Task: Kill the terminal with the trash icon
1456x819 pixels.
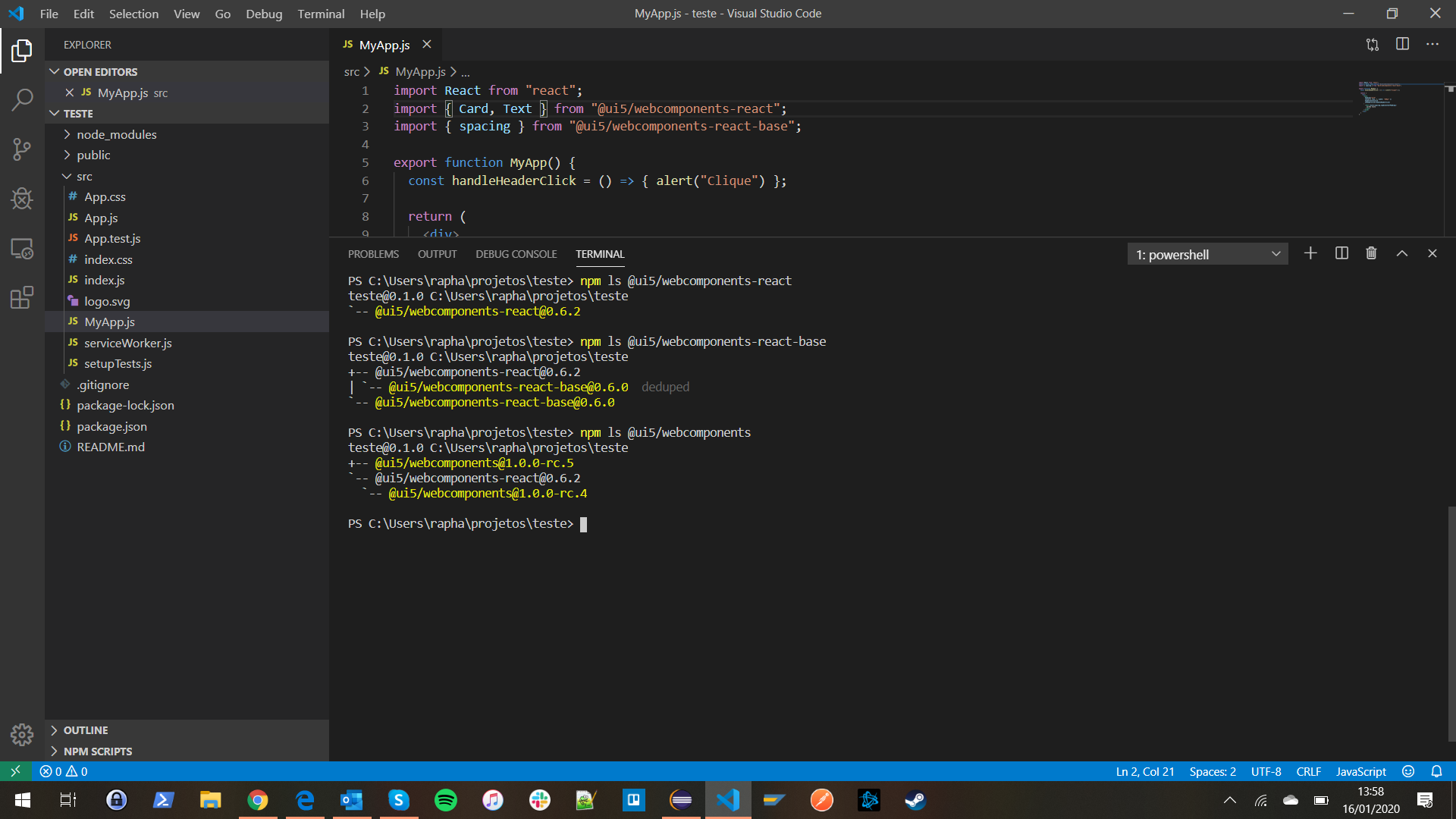Action: pos(1371,253)
